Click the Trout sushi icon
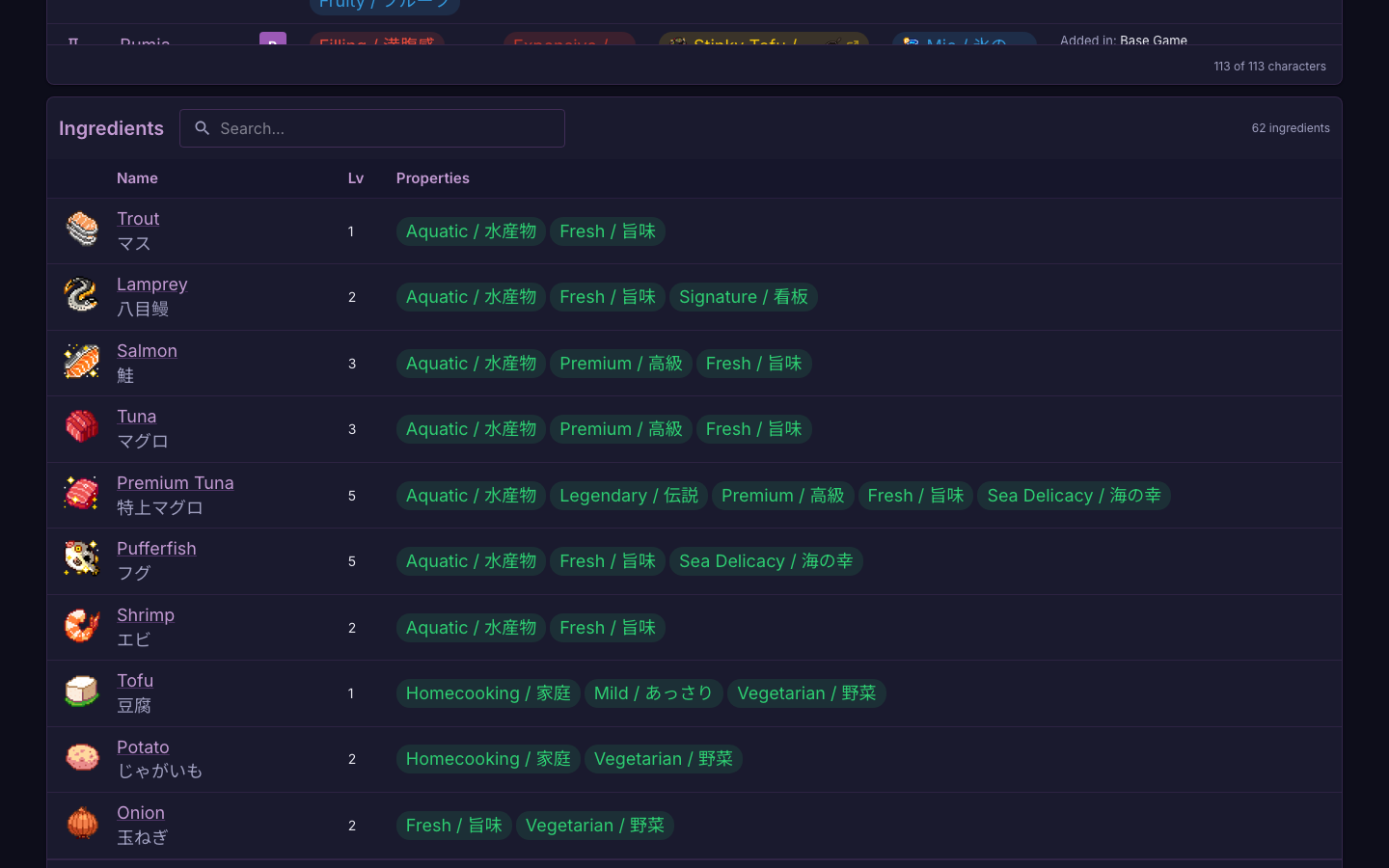1389x868 pixels. 82,231
